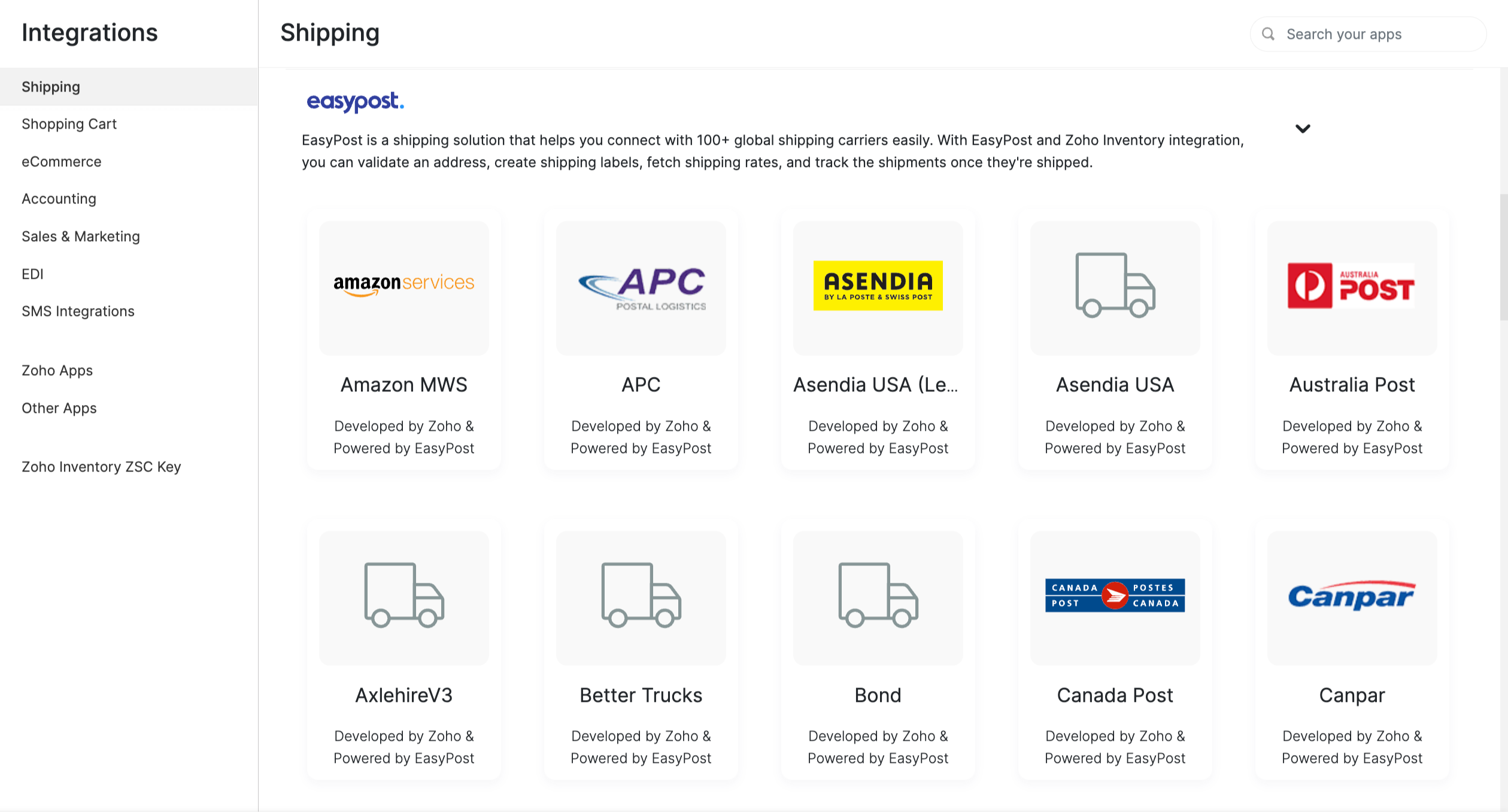Click the search magnifier icon
This screenshot has width=1508, height=812.
[1268, 34]
